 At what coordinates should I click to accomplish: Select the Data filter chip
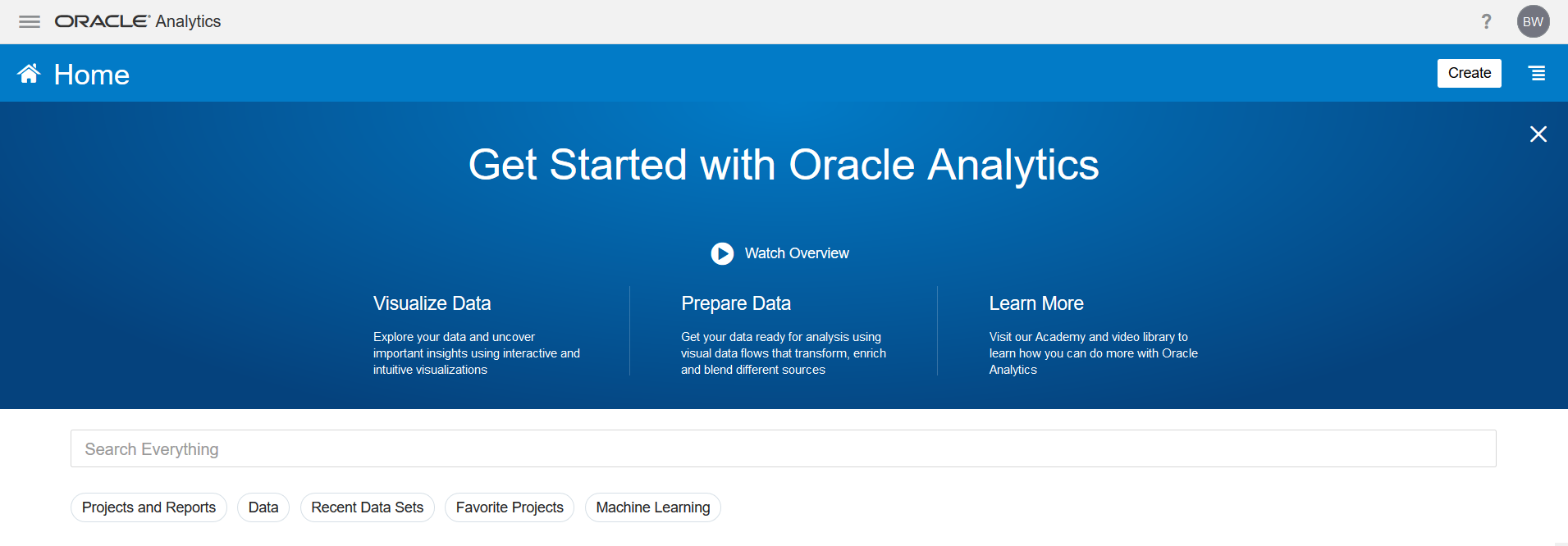point(263,507)
